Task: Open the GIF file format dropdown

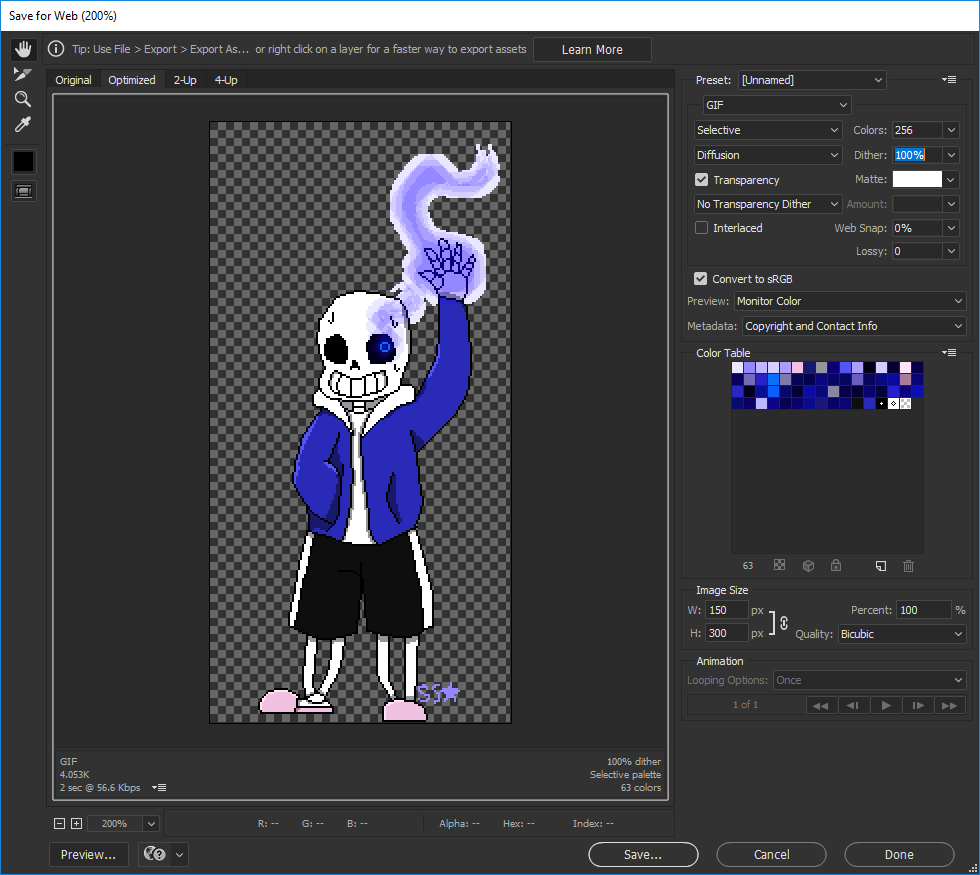Action: pos(777,105)
